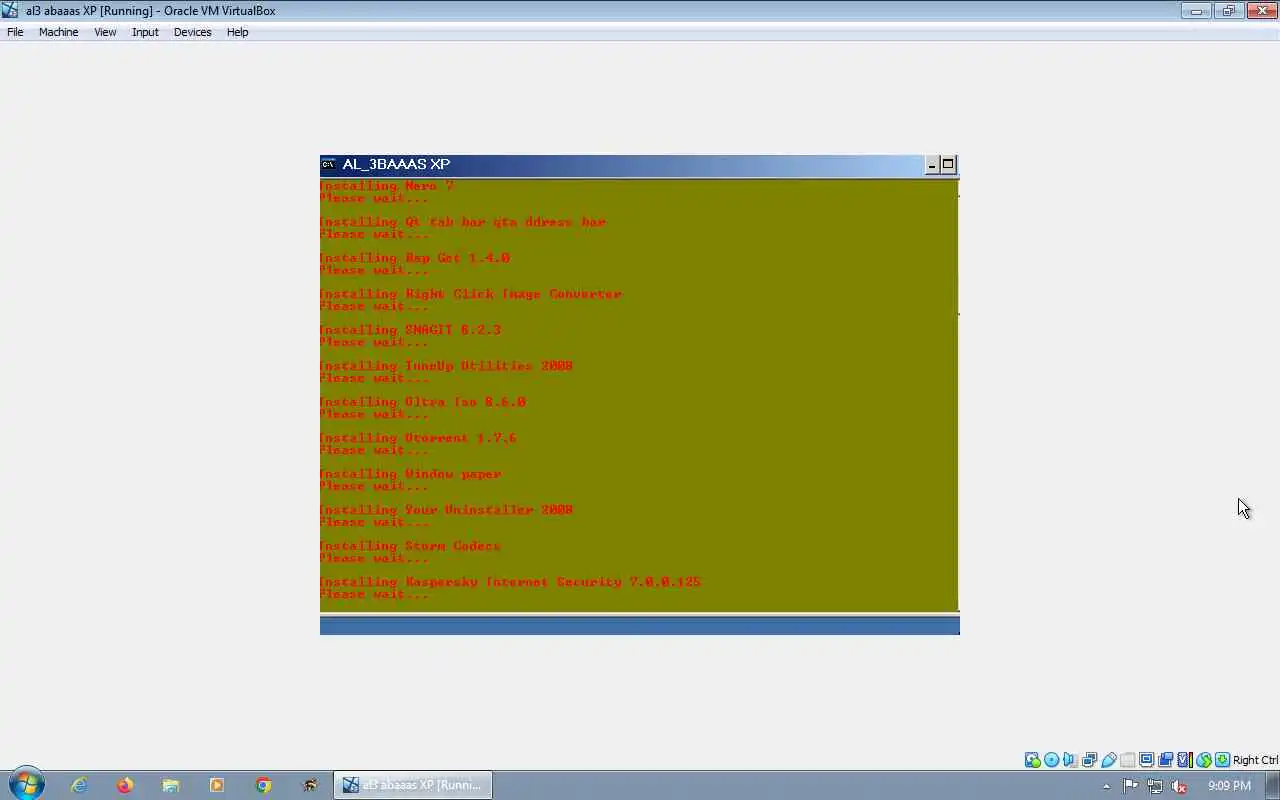This screenshot has width=1280, height=800.
Task: Click the USB devices status icon
Action: coord(1108,760)
